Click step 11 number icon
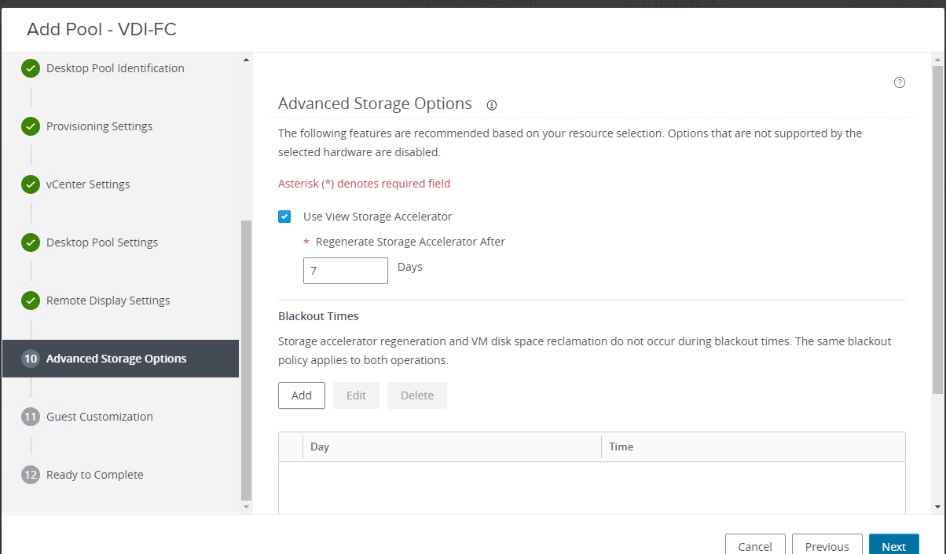This screenshot has height=554, width=946. pos(30,417)
